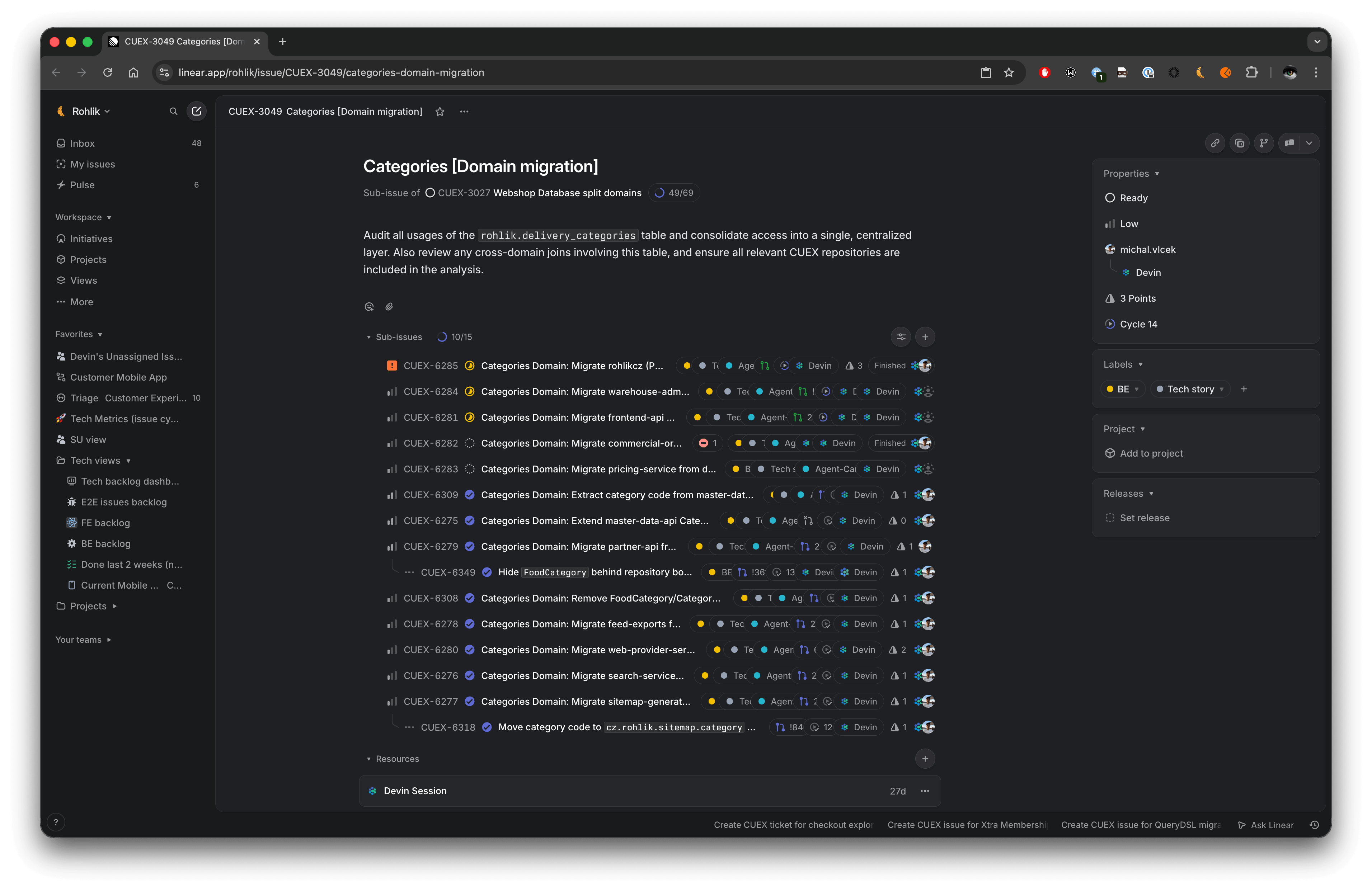The image size is (1372, 891).
Task: Open parent issue CUEX-3027 link
Action: pos(539,193)
